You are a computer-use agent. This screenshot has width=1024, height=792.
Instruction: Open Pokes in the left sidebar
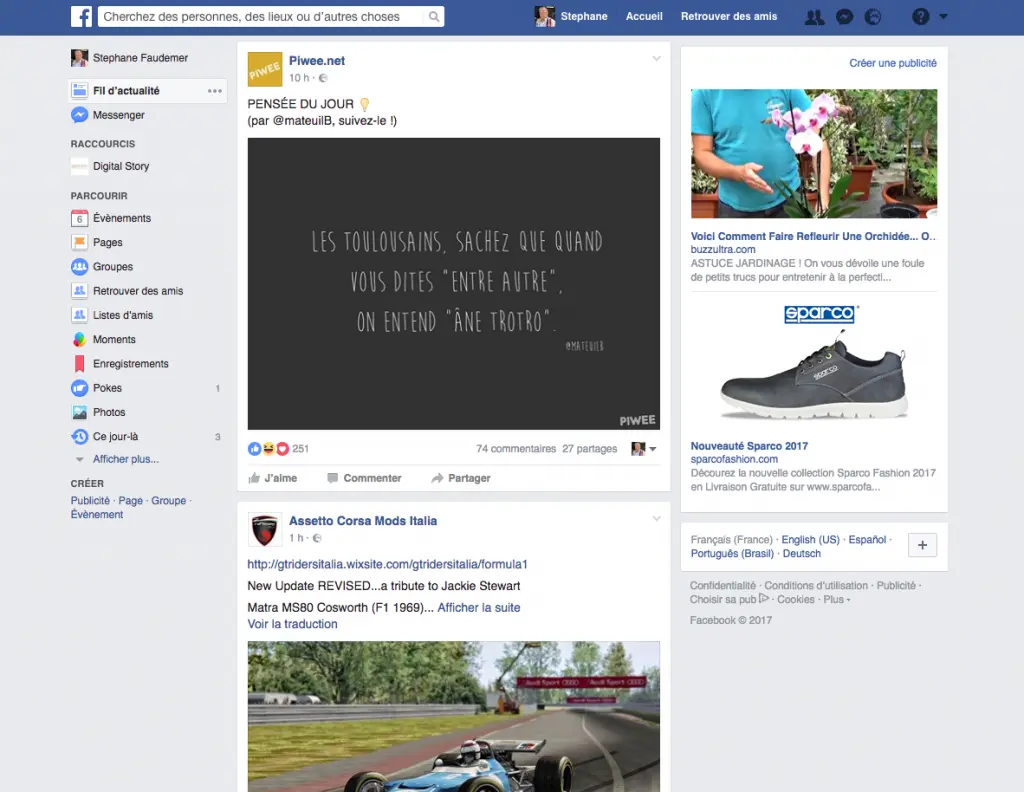point(107,388)
